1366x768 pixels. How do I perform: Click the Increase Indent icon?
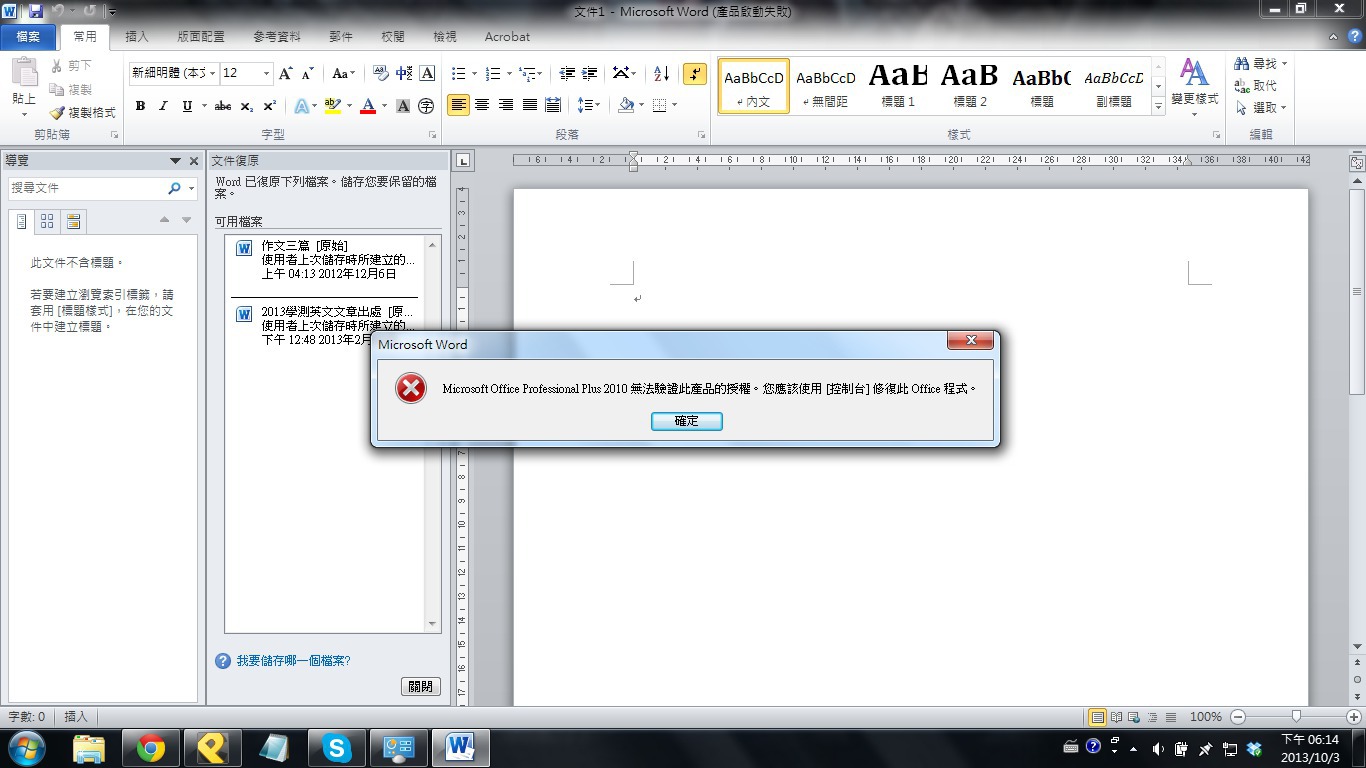coord(590,73)
